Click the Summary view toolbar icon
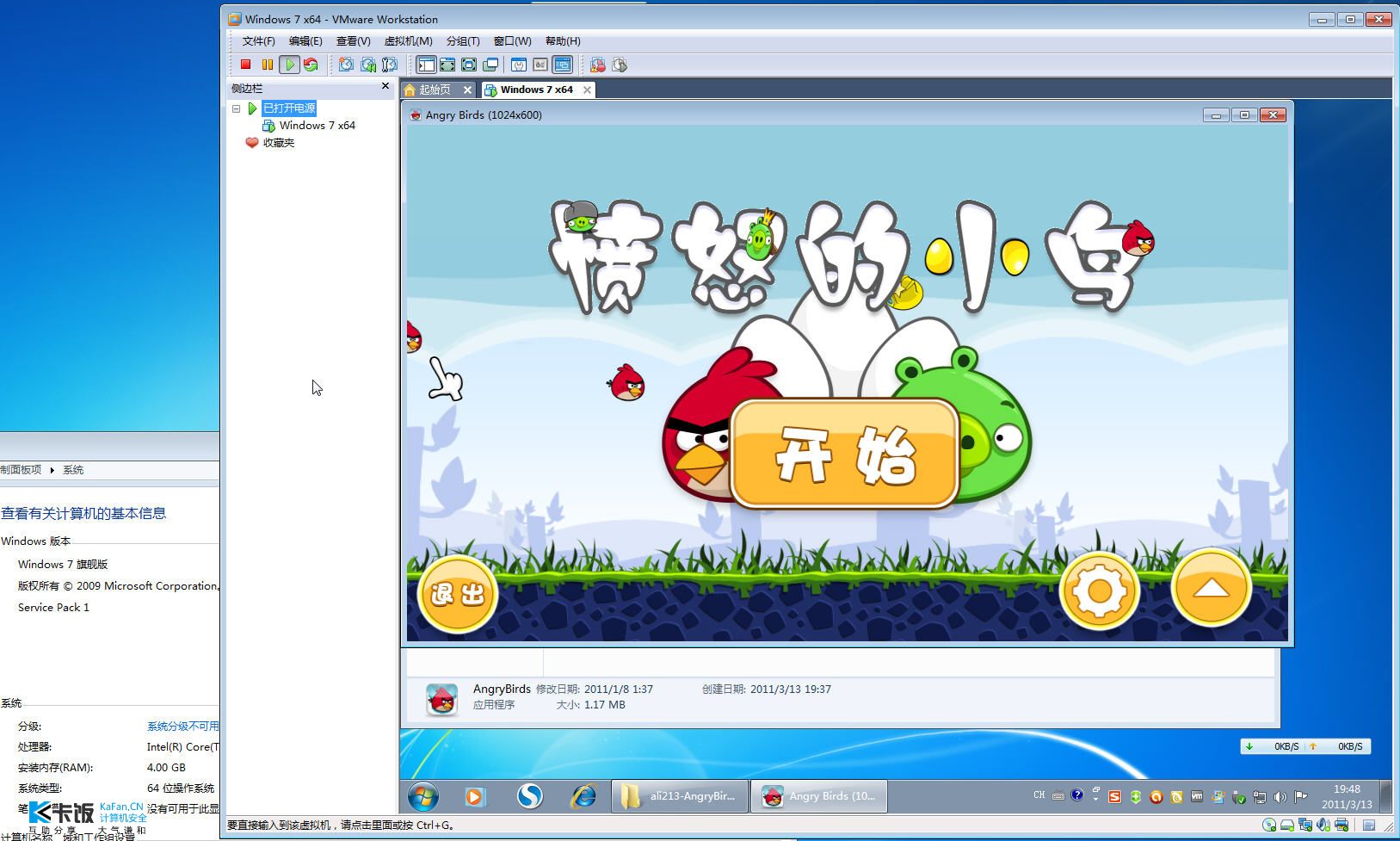Screen dimensions: 1400x841 (x=519, y=65)
